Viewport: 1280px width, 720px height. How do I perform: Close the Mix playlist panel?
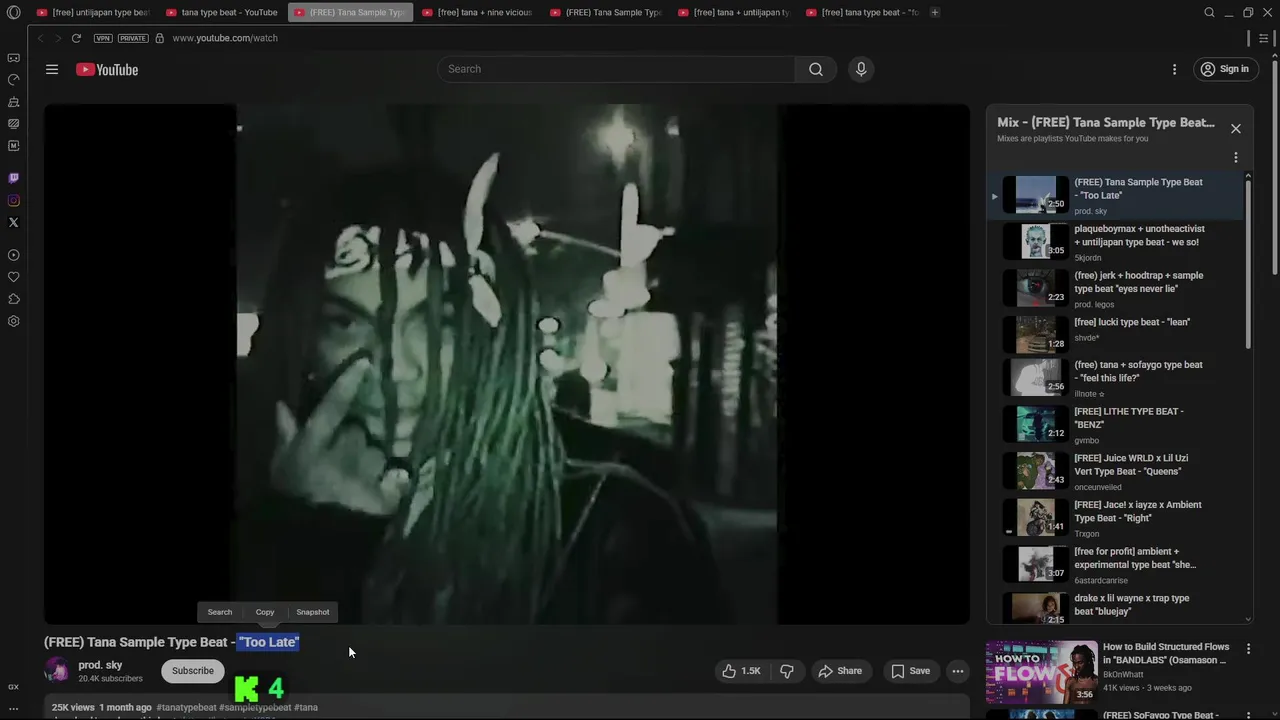[1236, 129]
